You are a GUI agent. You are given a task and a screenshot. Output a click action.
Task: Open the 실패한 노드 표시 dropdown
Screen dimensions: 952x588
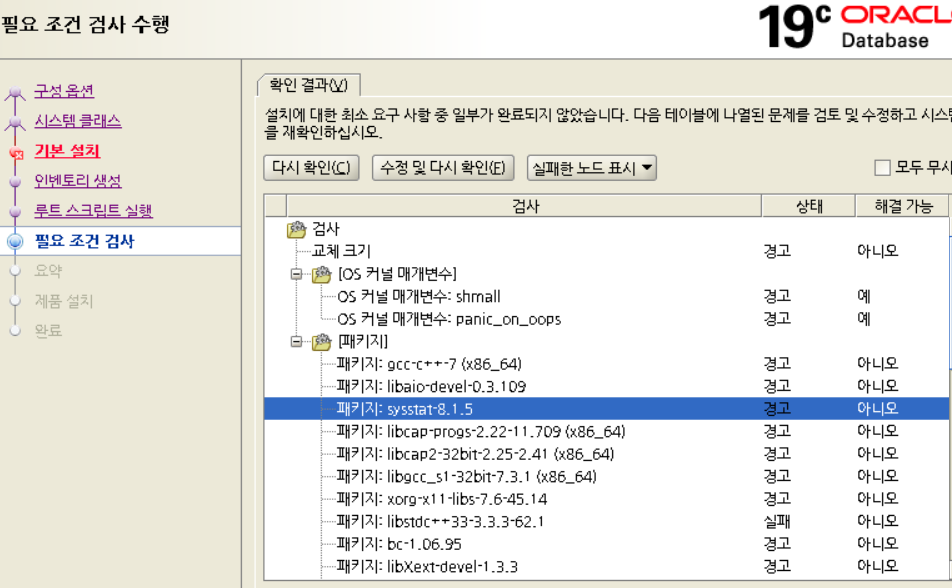592,168
